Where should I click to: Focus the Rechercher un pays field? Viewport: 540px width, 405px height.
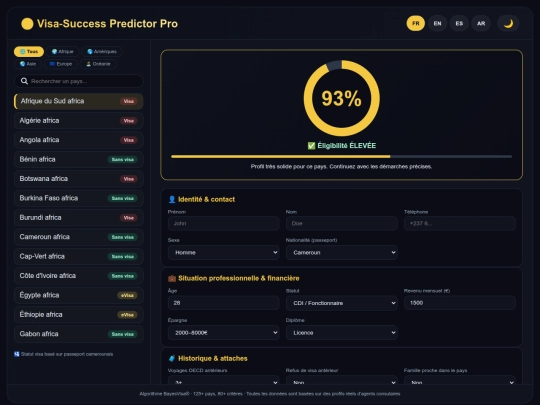click(79, 81)
